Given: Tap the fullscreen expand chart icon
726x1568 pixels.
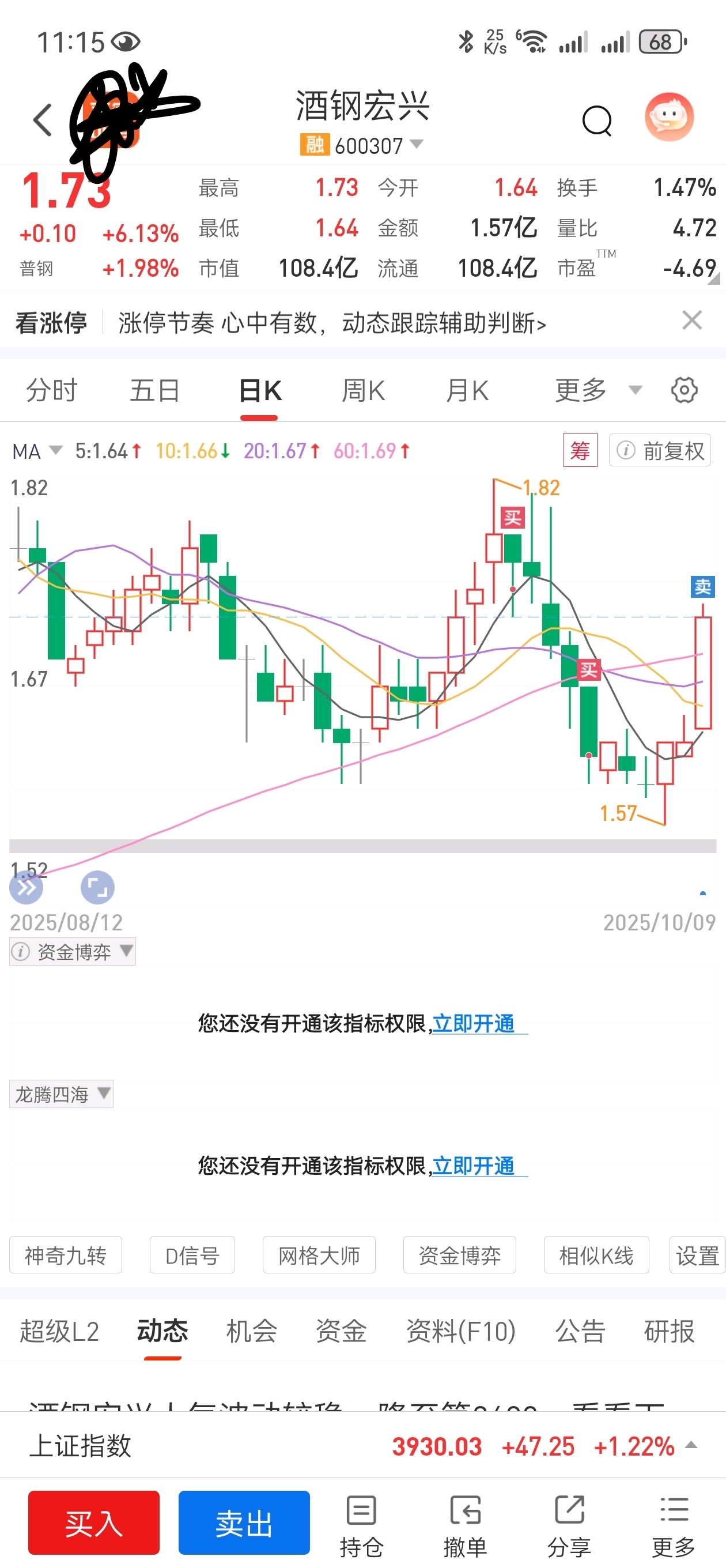Looking at the screenshot, I should 97,888.
